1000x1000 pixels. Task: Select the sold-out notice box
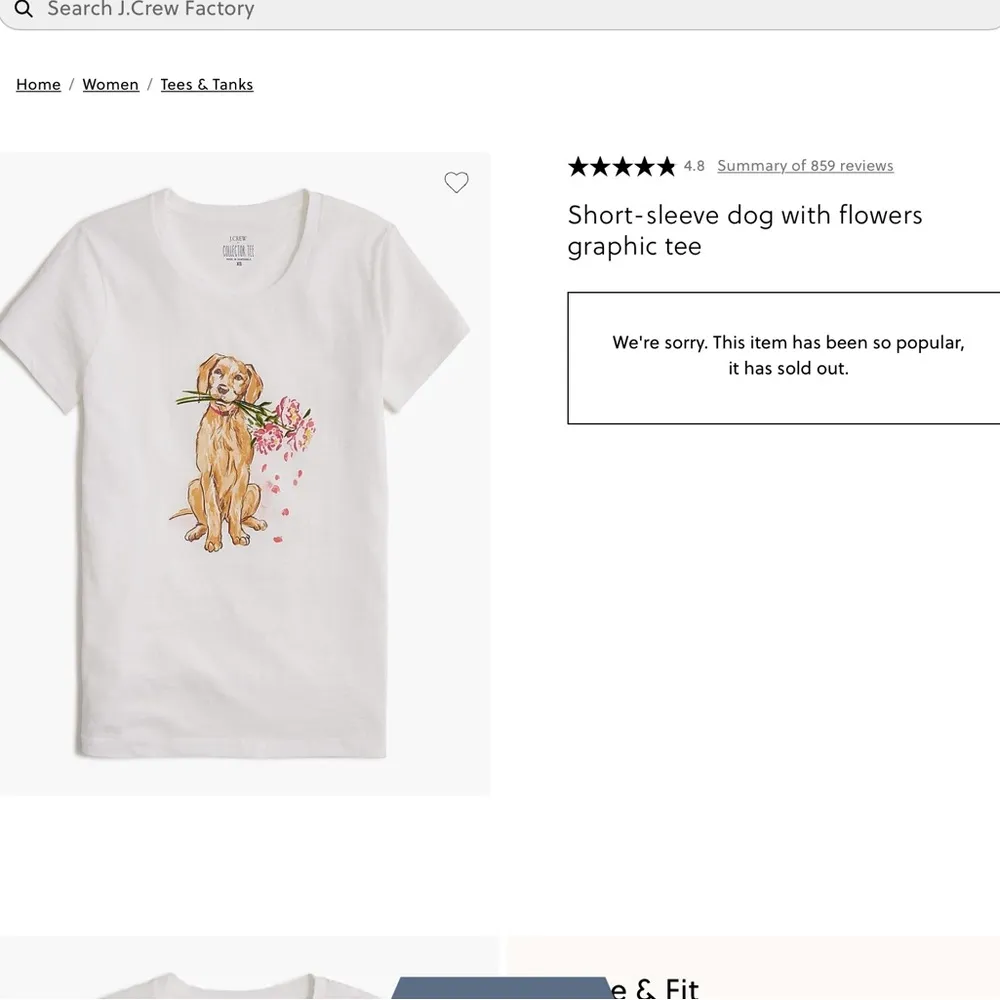[788, 358]
